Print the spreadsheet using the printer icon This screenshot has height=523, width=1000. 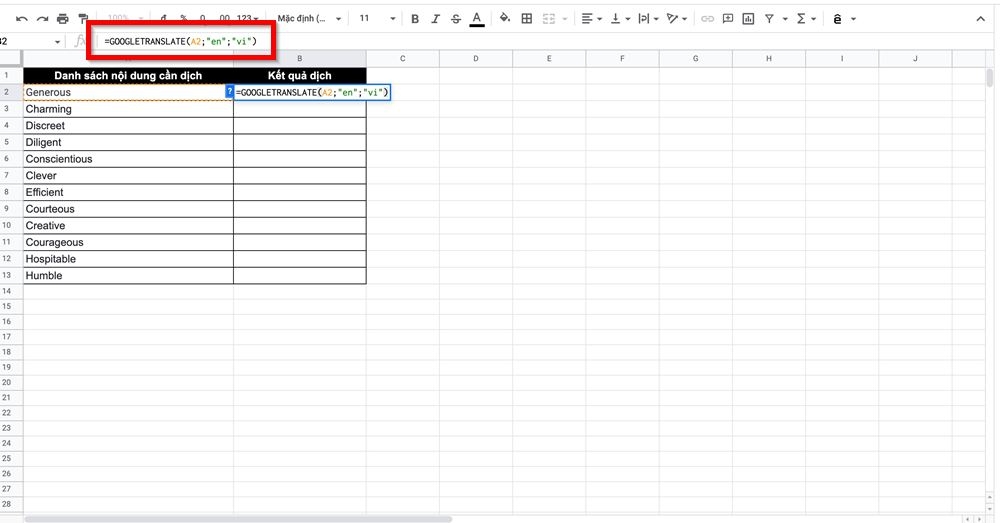pyautogui.click(x=62, y=19)
